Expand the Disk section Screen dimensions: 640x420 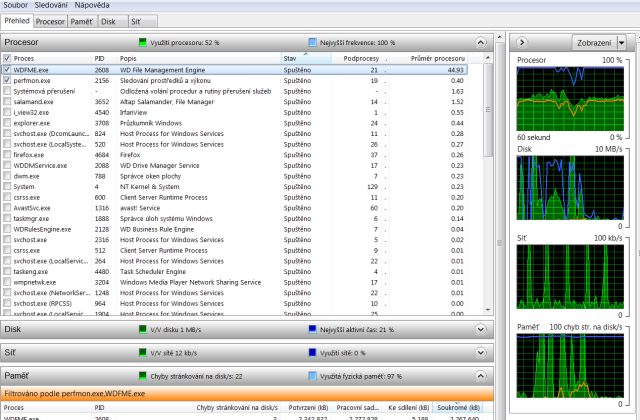pyautogui.click(x=483, y=328)
